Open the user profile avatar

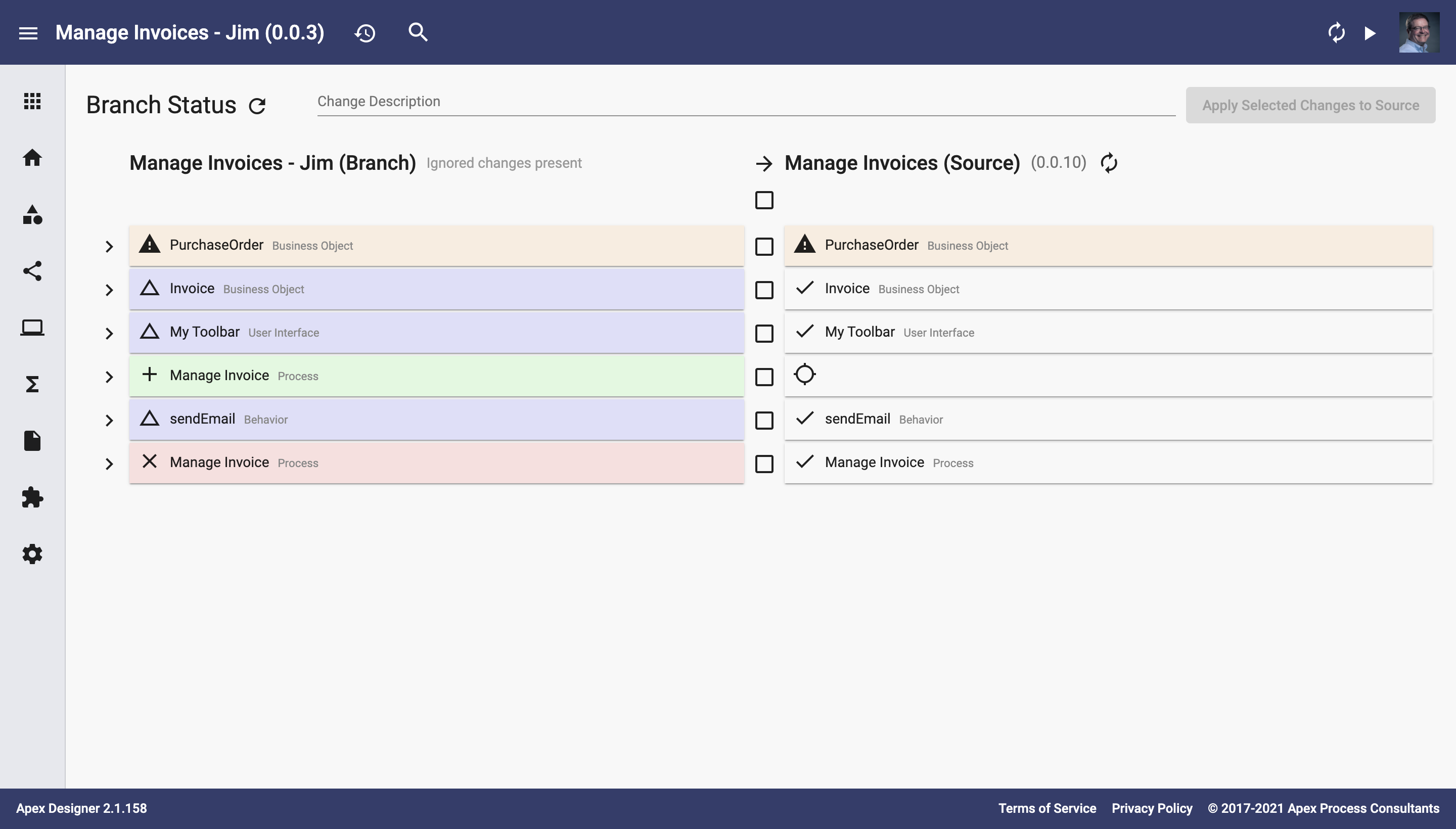click(1419, 32)
